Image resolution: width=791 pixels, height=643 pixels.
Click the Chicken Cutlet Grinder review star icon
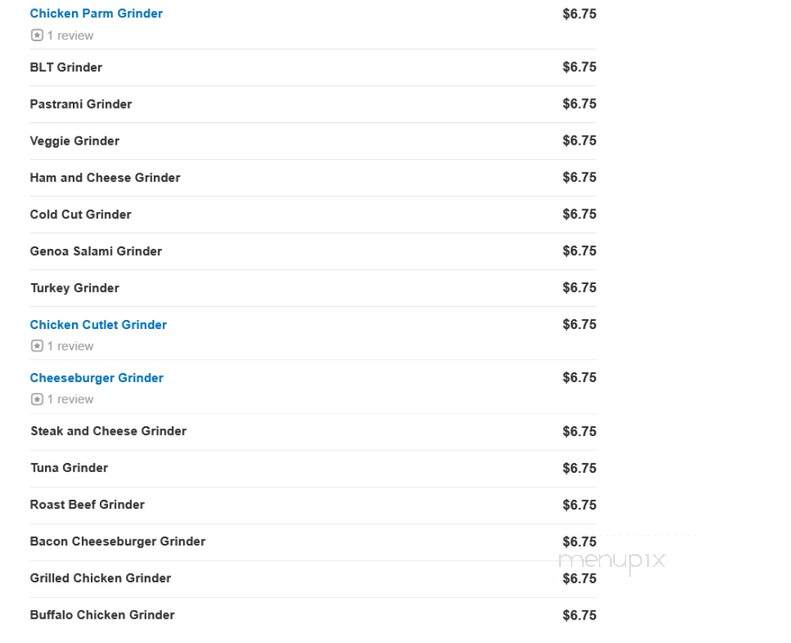37,346
